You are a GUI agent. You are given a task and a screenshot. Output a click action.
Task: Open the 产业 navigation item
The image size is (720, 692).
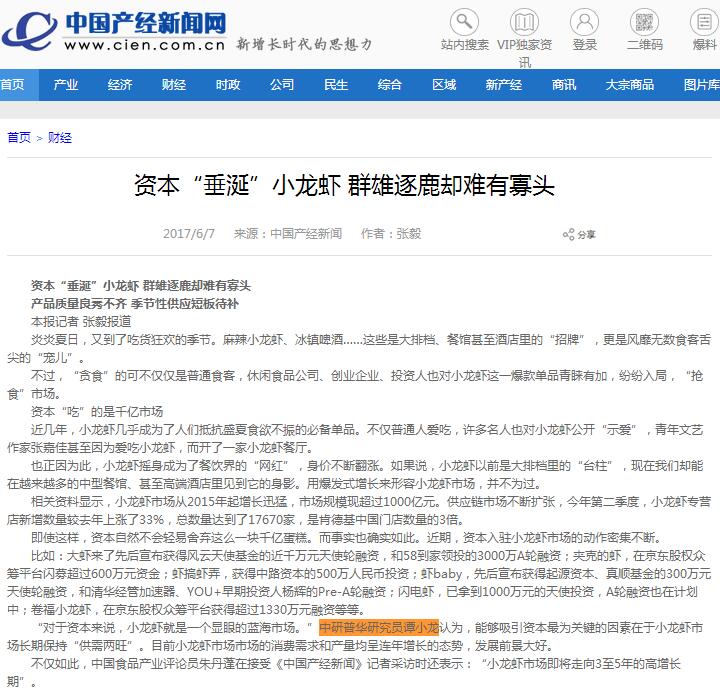66,84
